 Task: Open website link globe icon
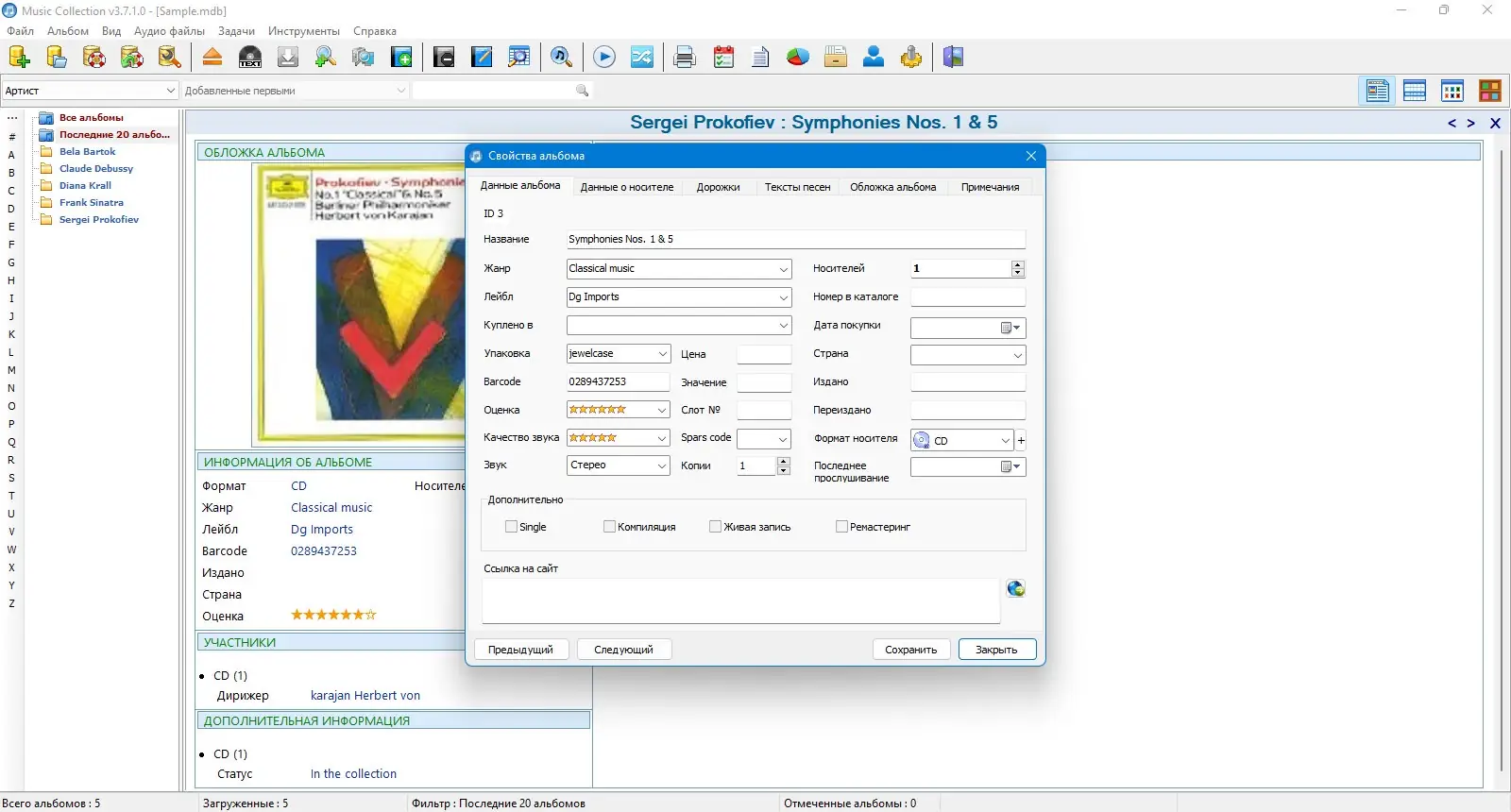(x=1016, y=588)
